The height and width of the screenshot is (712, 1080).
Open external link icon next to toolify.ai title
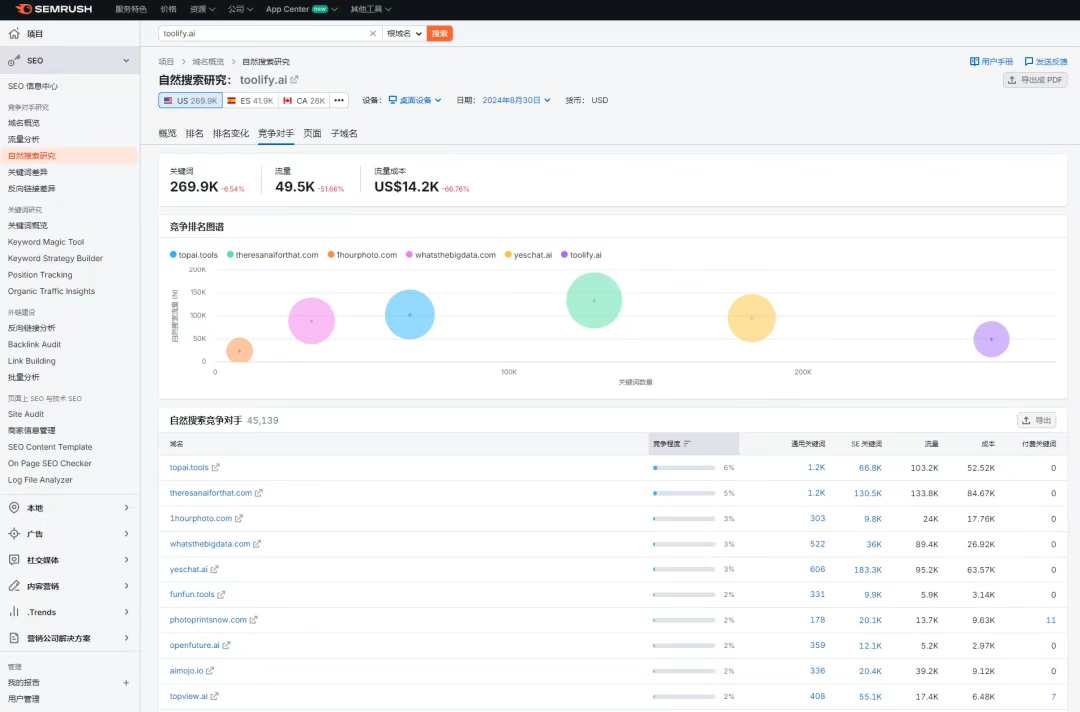click(295, 80)
